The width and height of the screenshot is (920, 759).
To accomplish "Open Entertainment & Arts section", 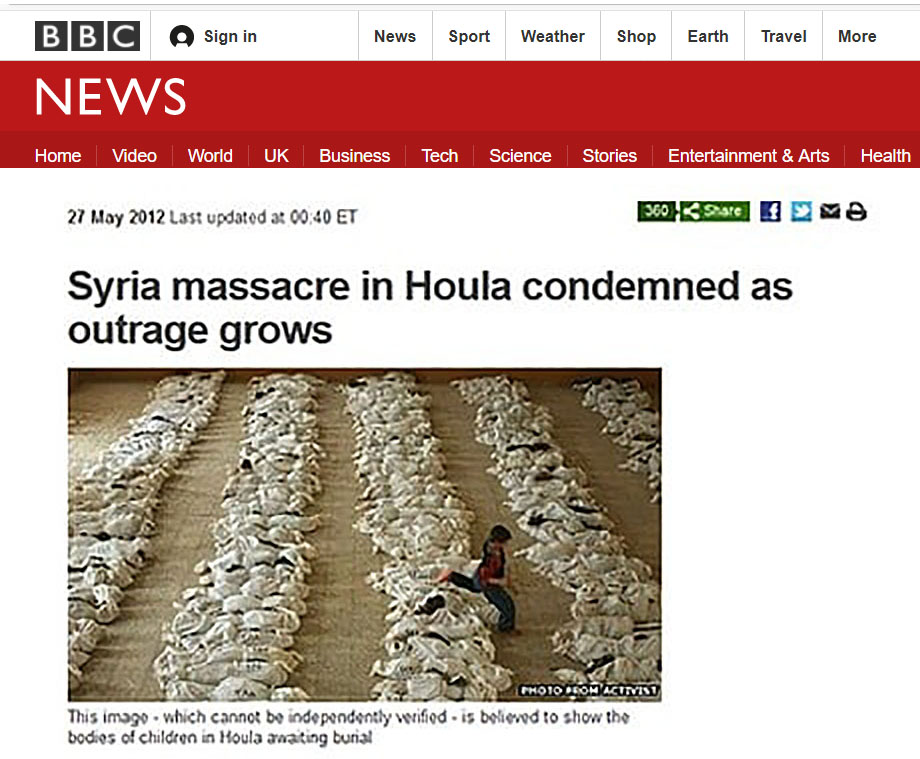I will click(749, 155).
